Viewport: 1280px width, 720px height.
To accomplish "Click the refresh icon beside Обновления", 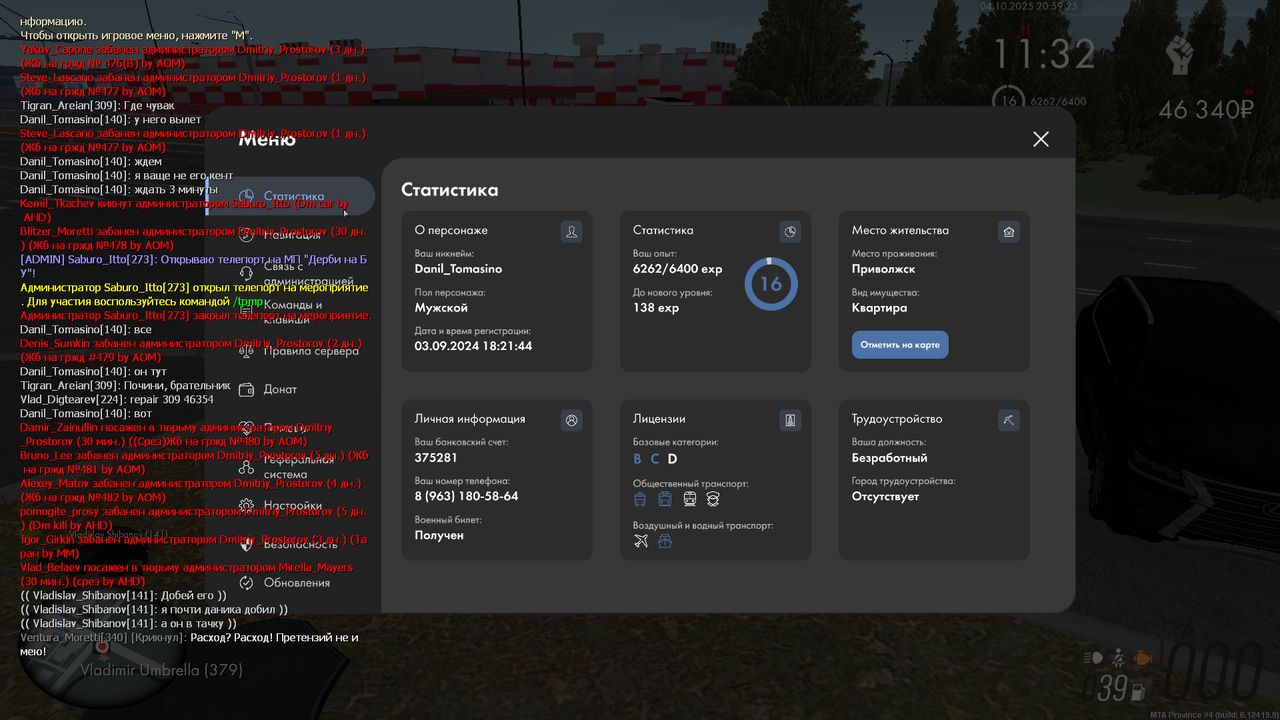I will click(x=247, y=583).
